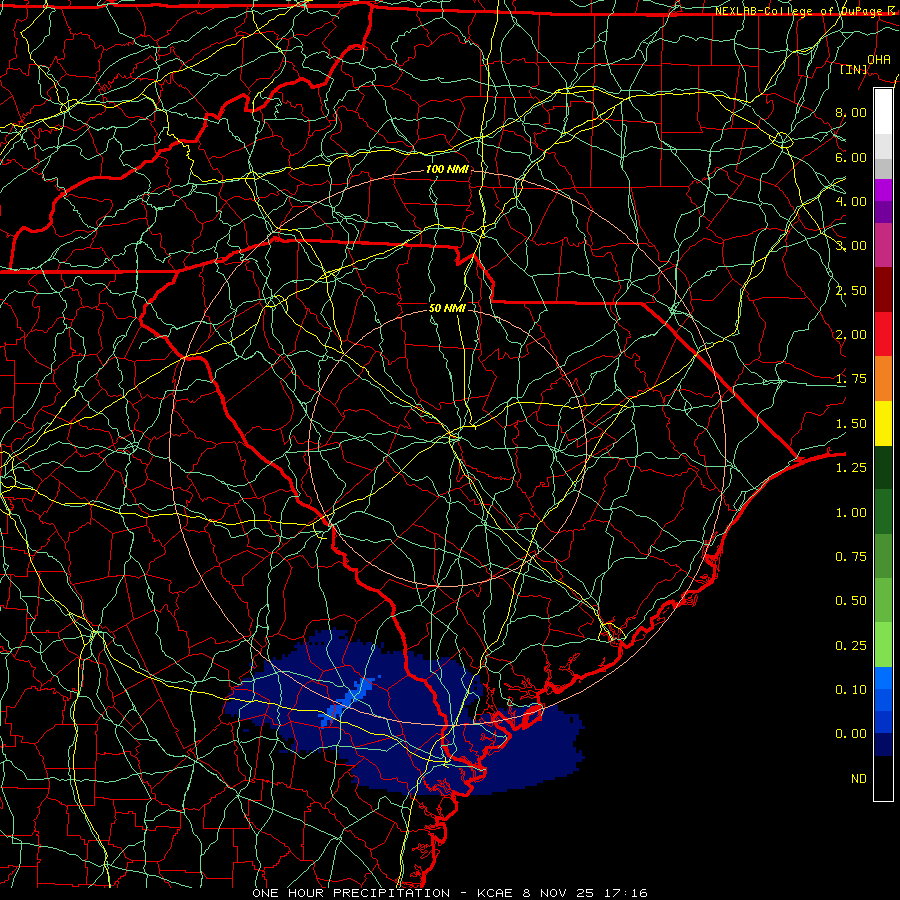
Task: Click the dark navy 0.00 legend swatch
Action: [x=883, y=744]
